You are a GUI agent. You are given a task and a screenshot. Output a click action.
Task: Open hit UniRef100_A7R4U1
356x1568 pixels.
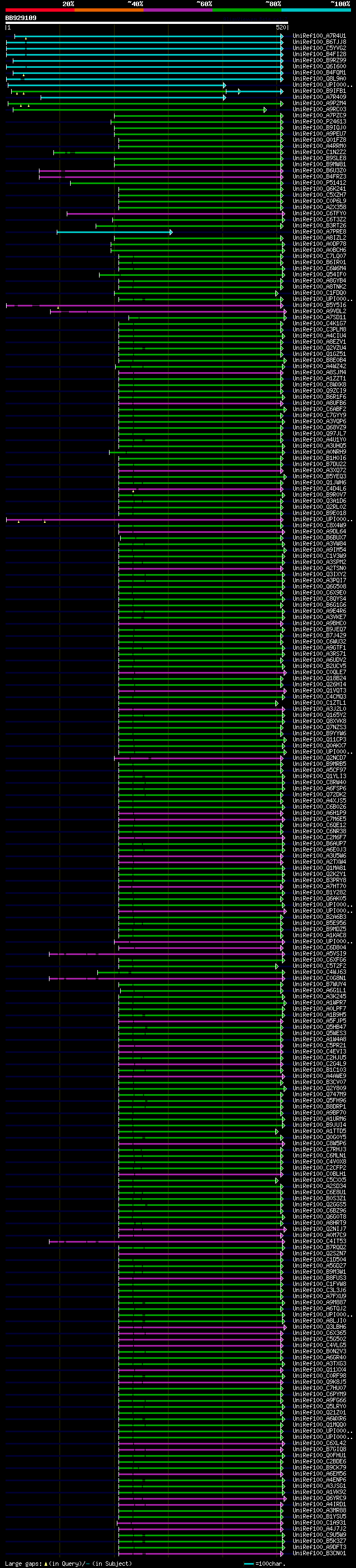point(319,36)
